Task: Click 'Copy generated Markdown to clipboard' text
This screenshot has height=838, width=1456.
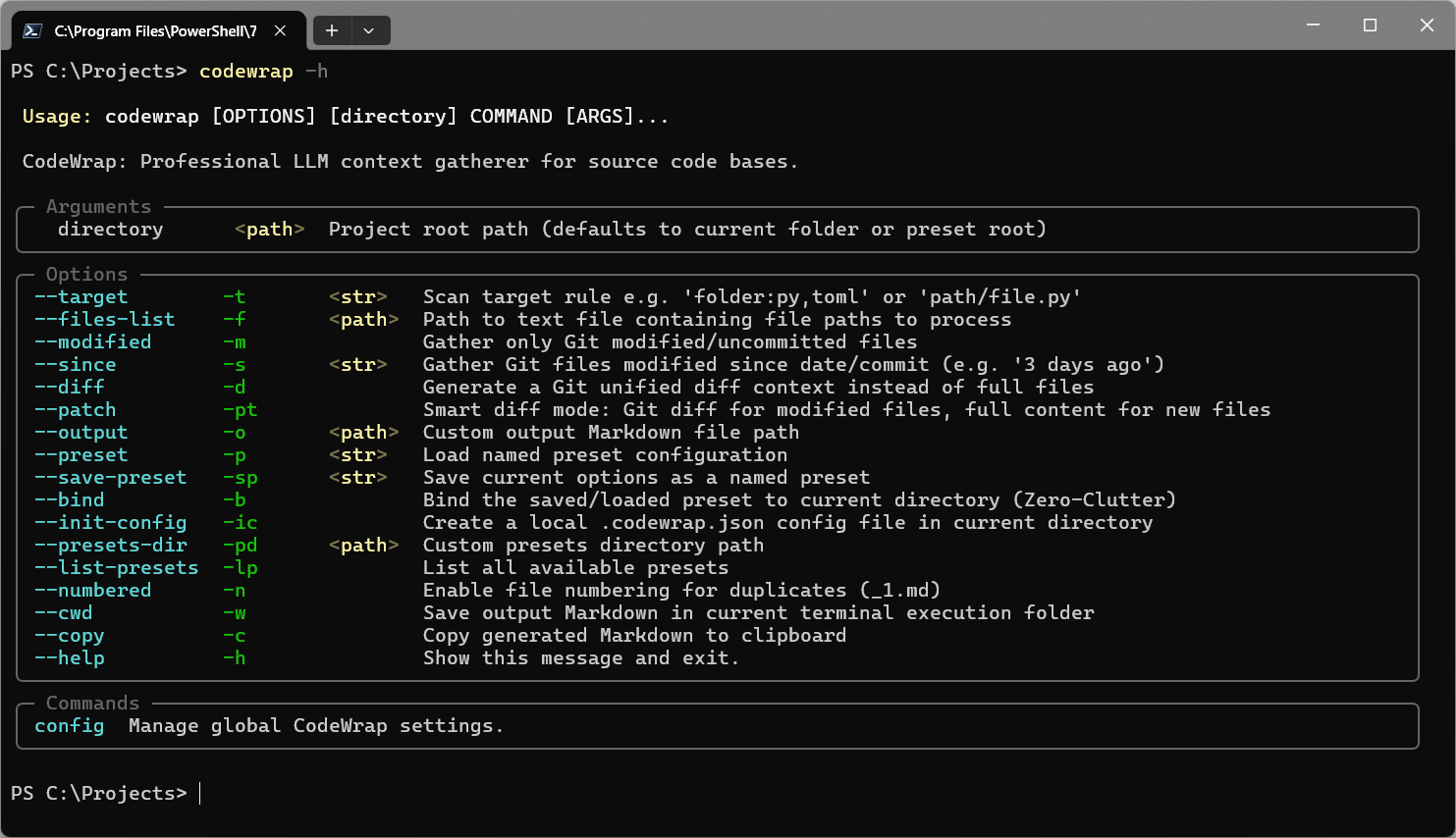Action: (635, 636)
